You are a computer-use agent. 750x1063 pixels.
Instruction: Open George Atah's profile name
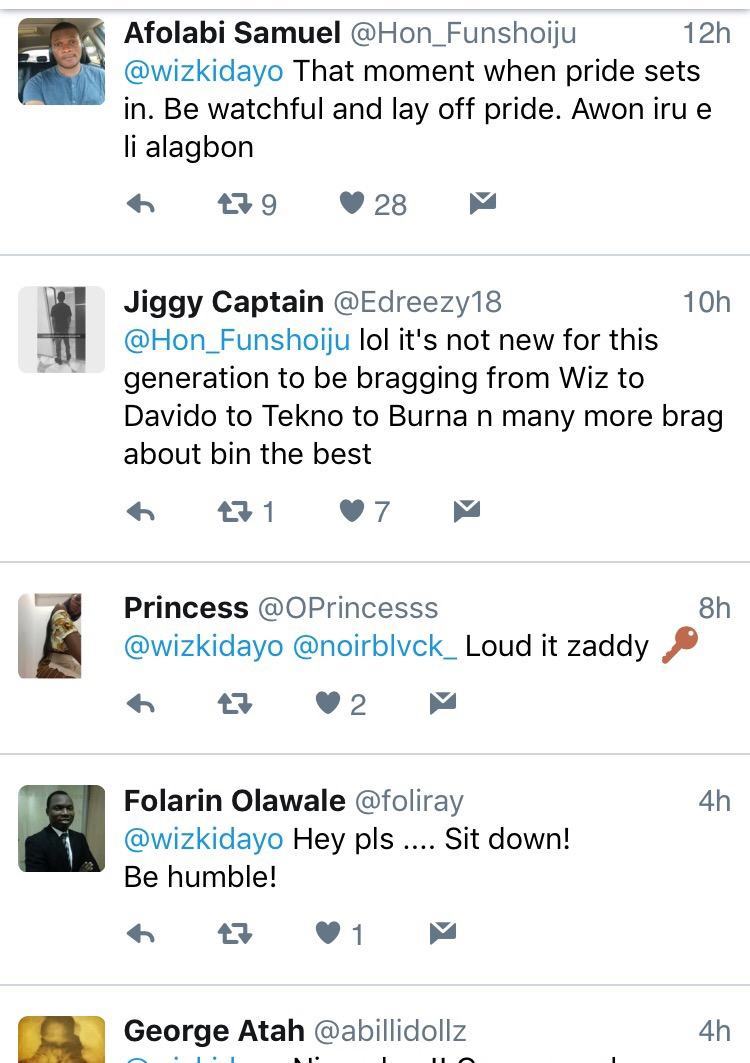214,1031
